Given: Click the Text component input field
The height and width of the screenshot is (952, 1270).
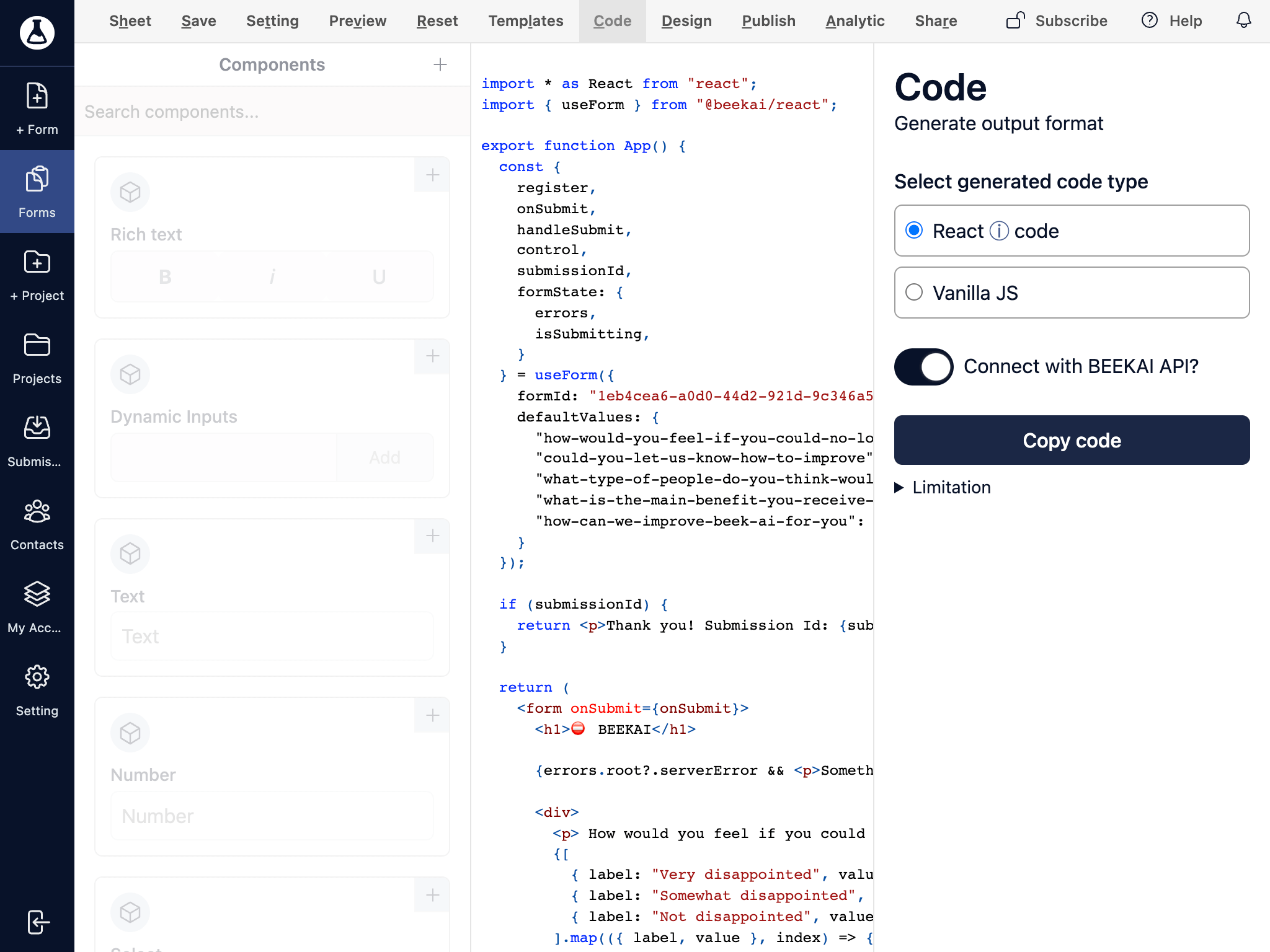Looking at the screenshot, I should 272,637.
